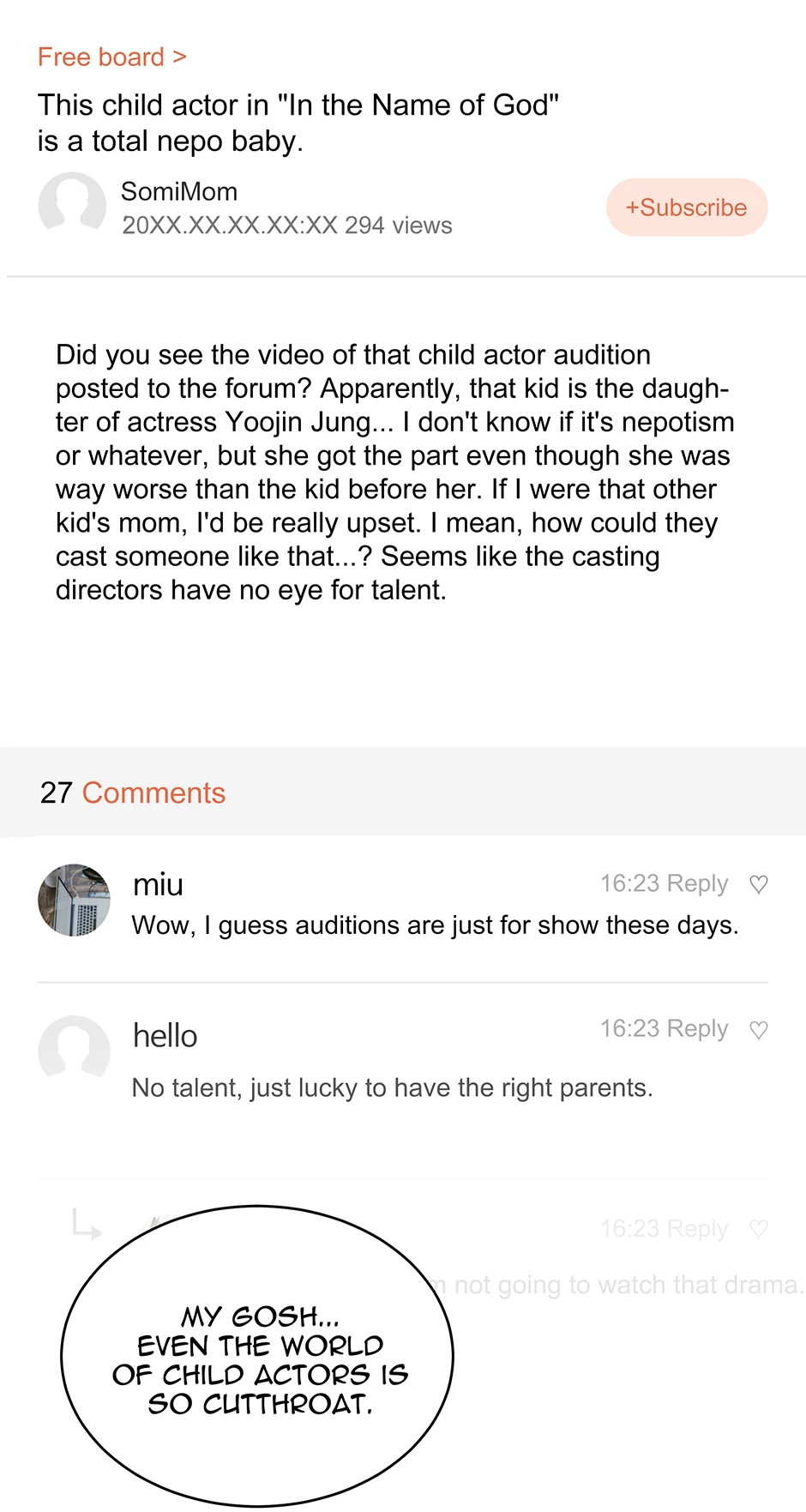Click the miu username

click(159, 884)
